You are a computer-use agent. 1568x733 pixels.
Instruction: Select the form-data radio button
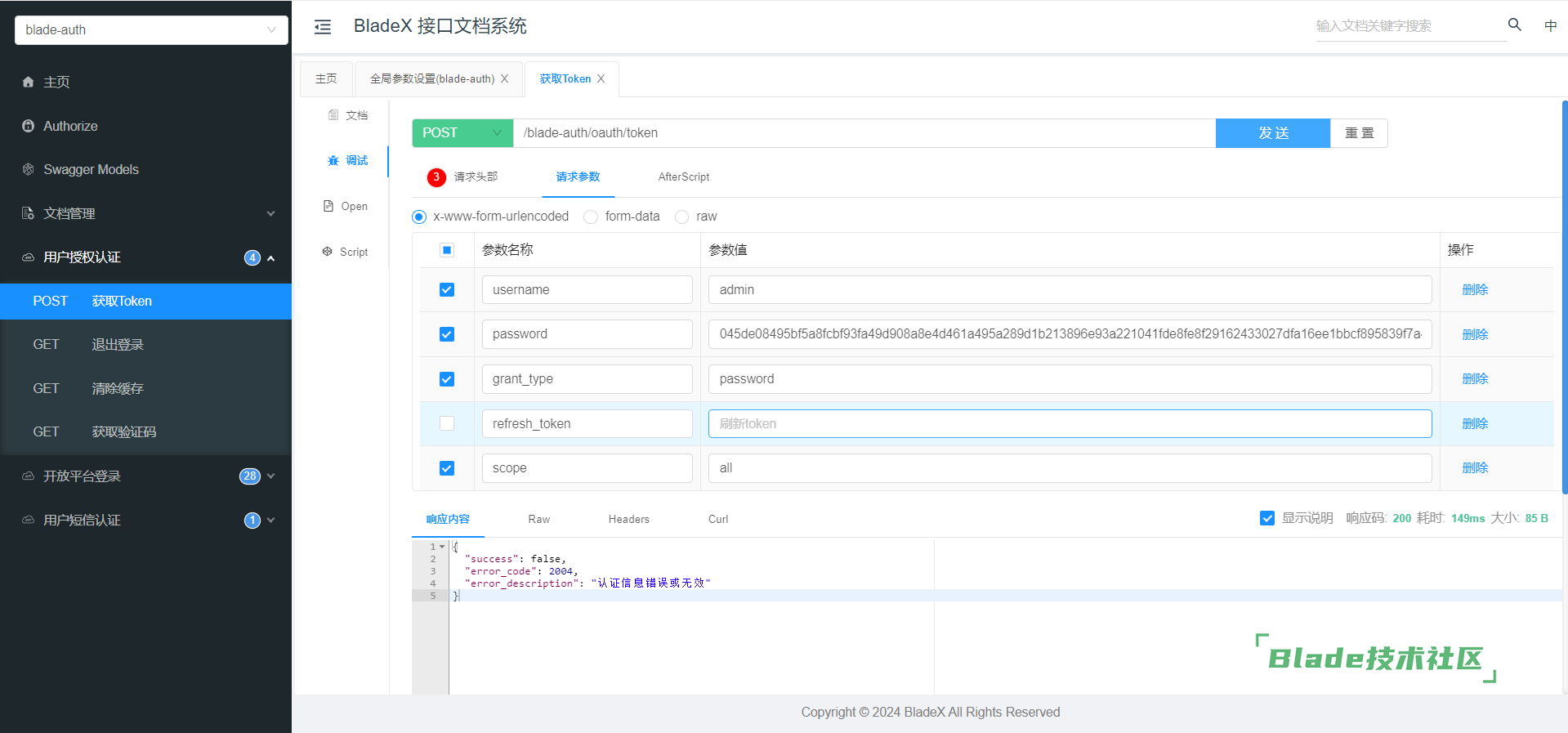click(591, 217)
